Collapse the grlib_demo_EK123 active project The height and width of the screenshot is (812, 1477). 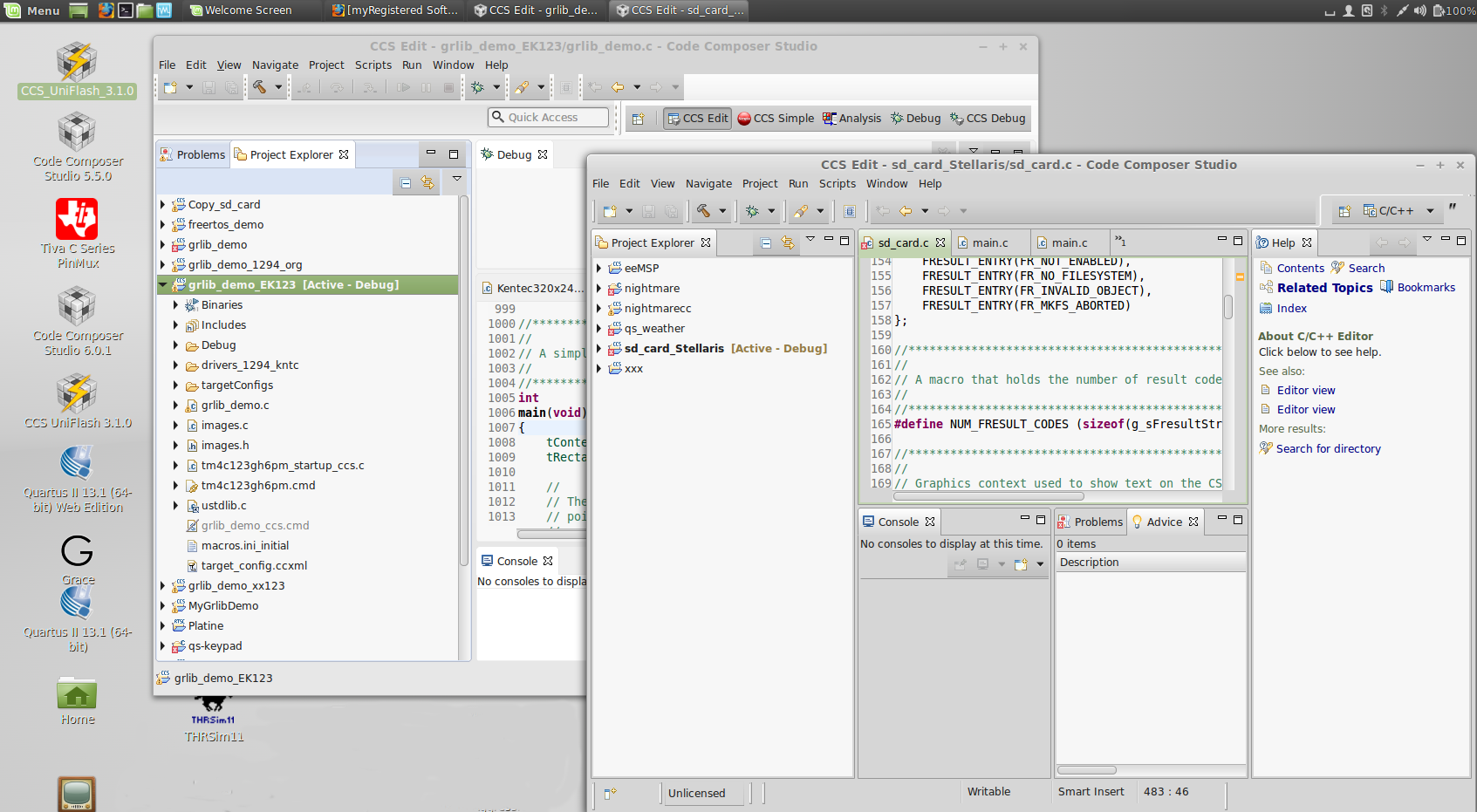click(163, 285)
